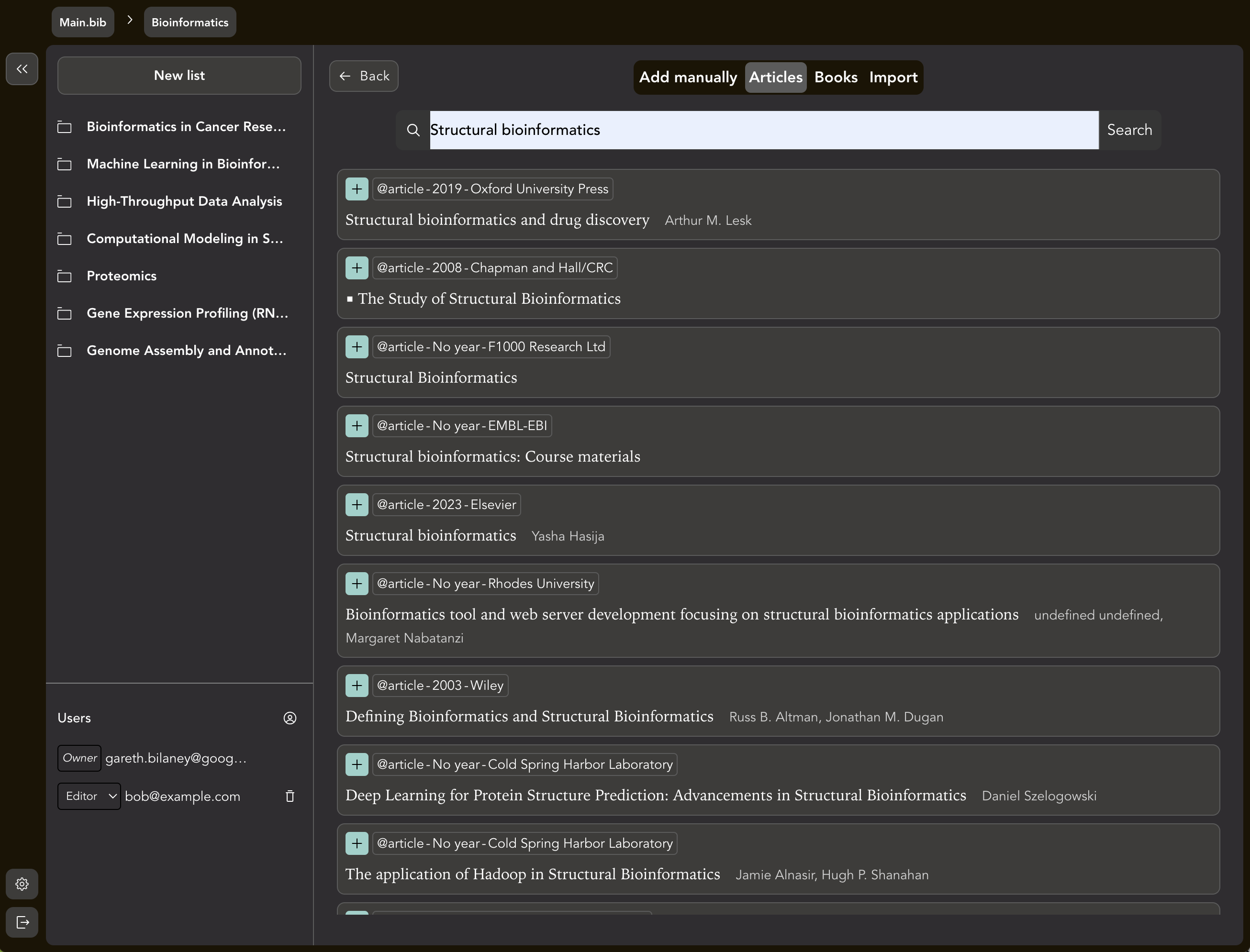Click the Back button

(363, 76)
